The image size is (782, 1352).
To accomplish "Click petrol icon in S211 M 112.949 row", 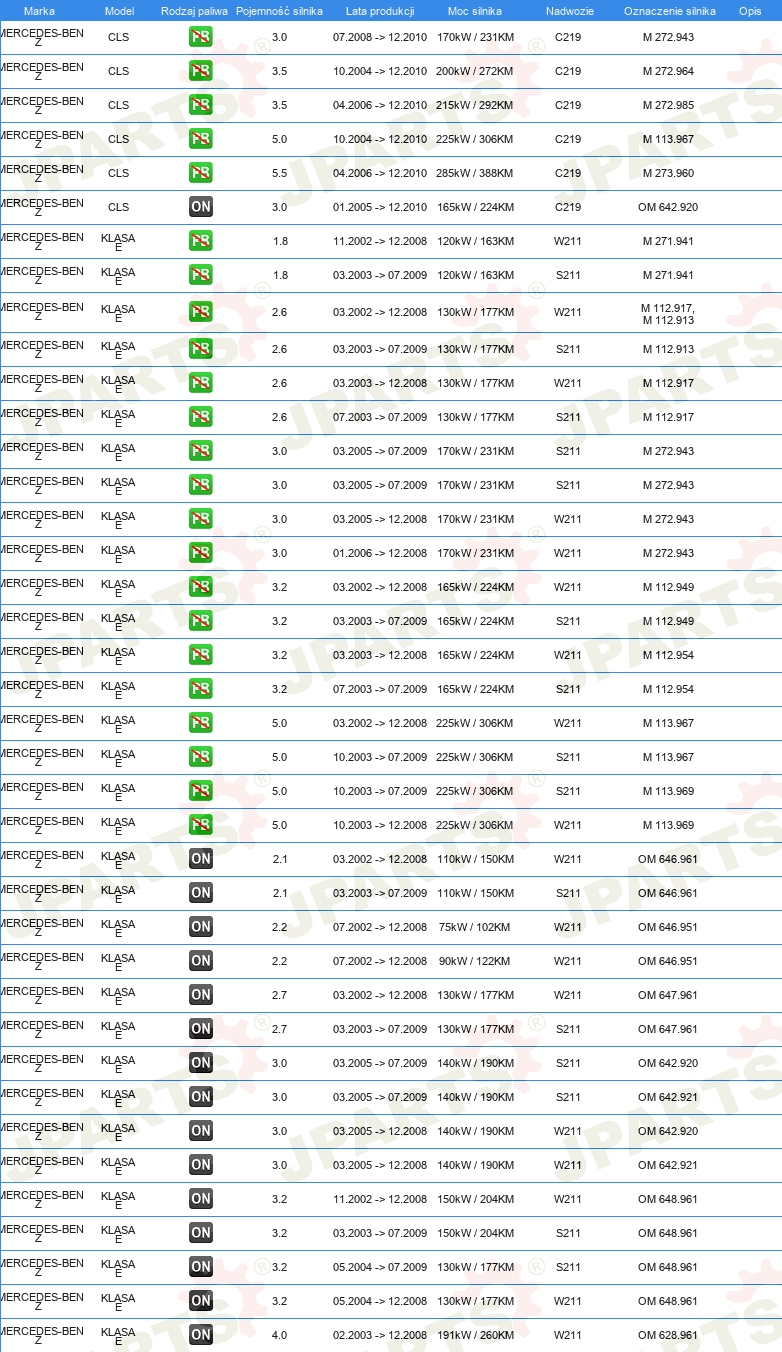I will [x=201, y=621].
